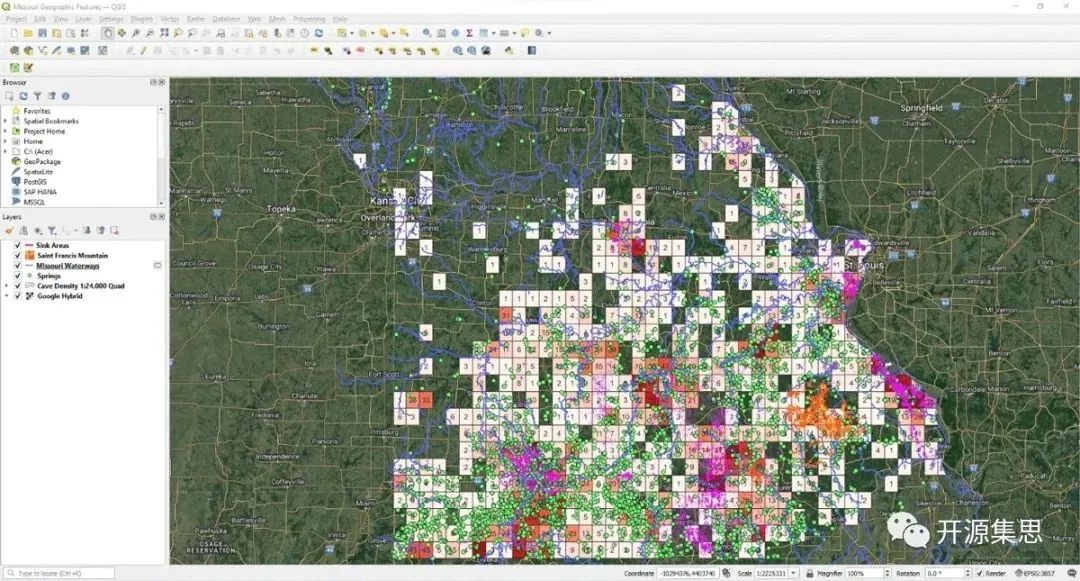Click the Zoom Full extent icon
Viewport: 1080px width, 581px height.
[x=164, y=33]
